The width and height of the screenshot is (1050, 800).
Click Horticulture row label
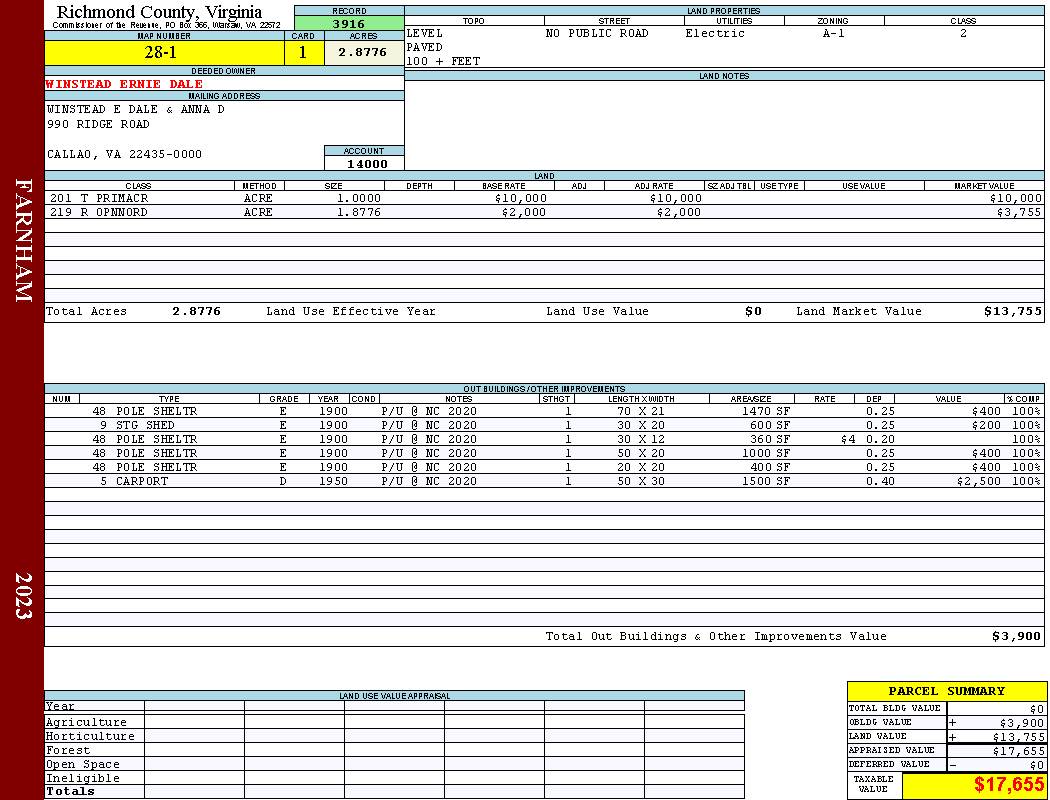click(x=90, y=736)
